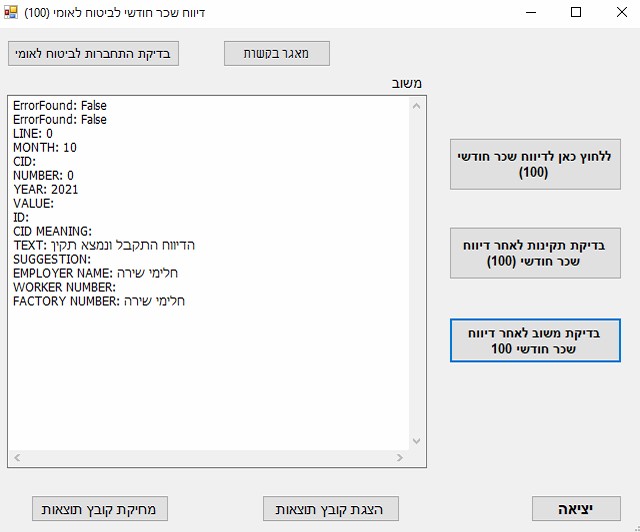Click the 'LINE: 0' line
The image size is (640, 532).
tap(33, 134)
